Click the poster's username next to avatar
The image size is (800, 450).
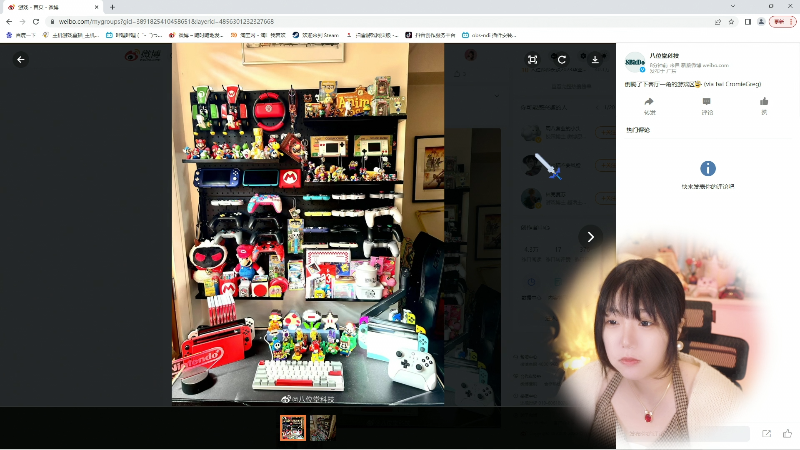click(x=664, y=55)
